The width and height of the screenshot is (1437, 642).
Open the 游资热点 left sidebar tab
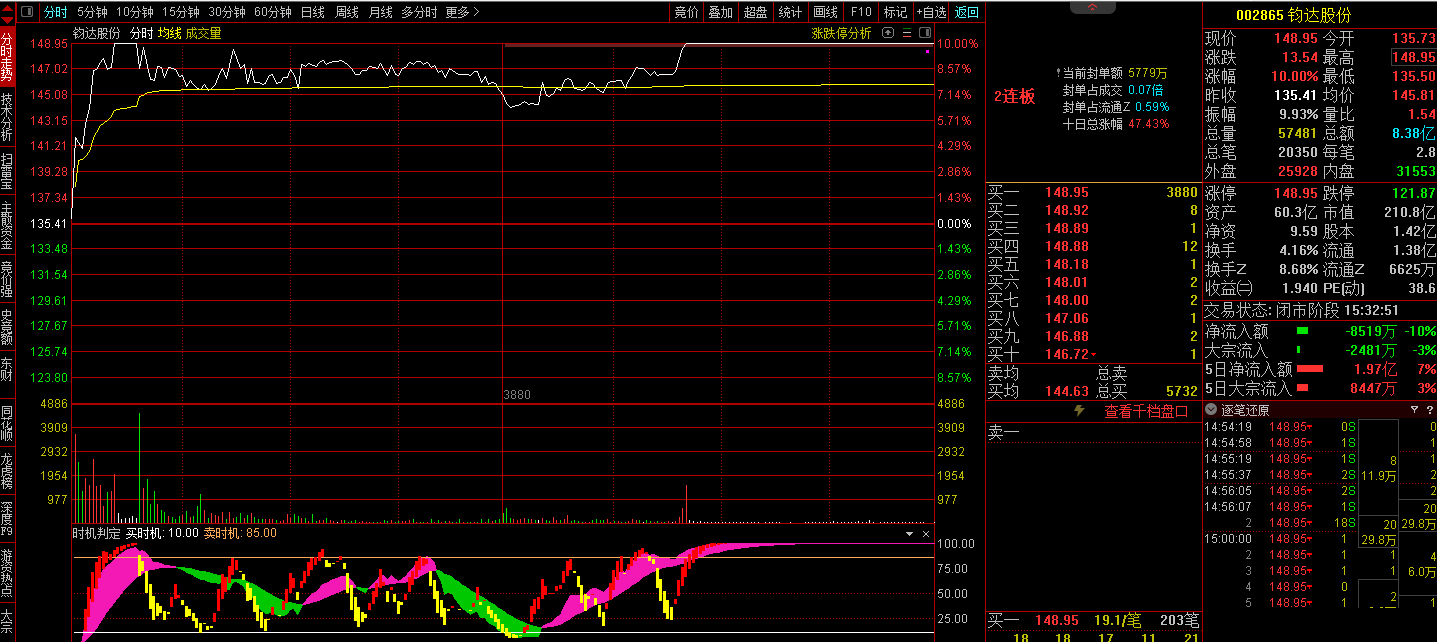tap(7, 573)
